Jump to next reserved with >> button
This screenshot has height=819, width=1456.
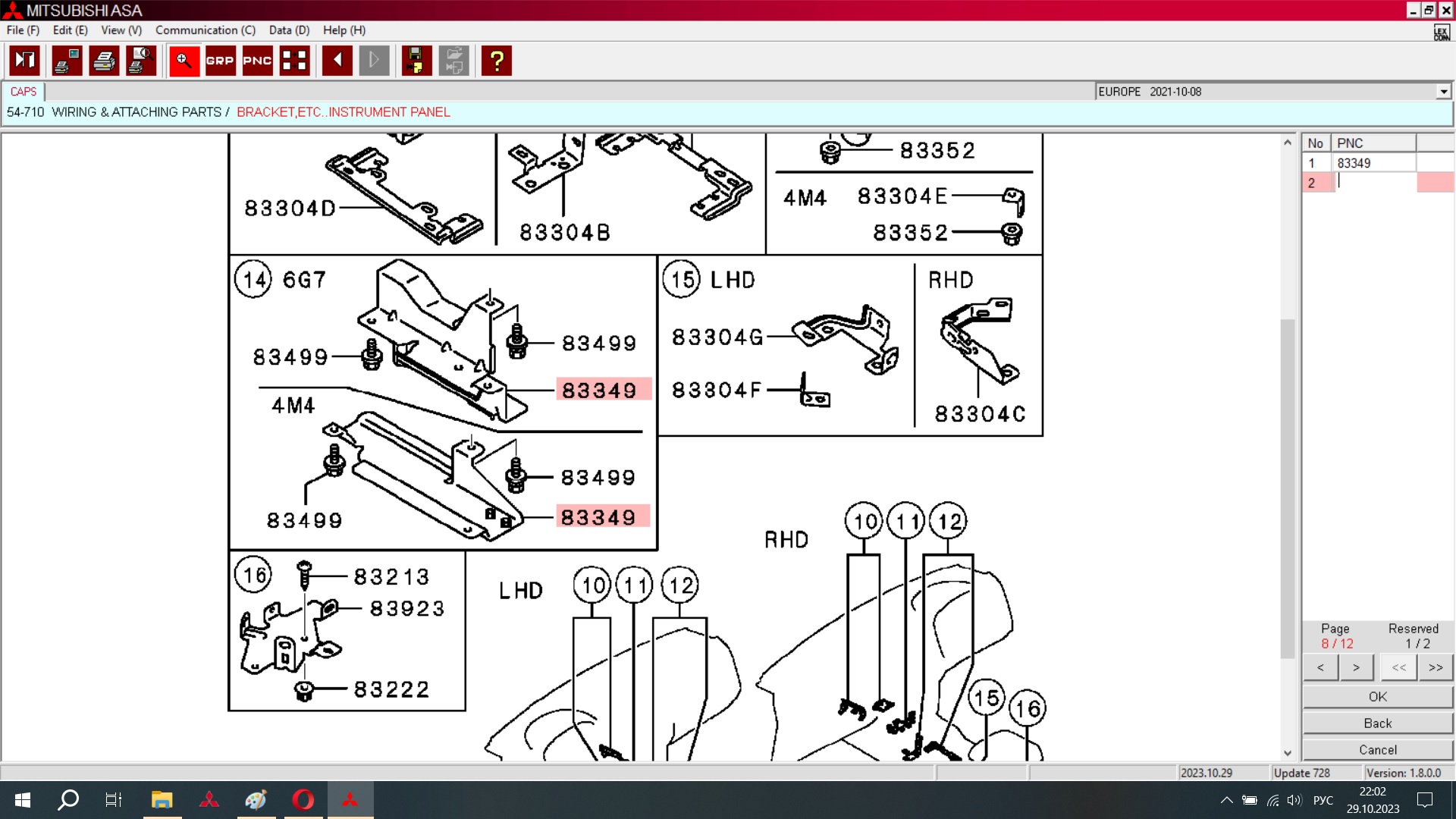[x=1436, y=667]
